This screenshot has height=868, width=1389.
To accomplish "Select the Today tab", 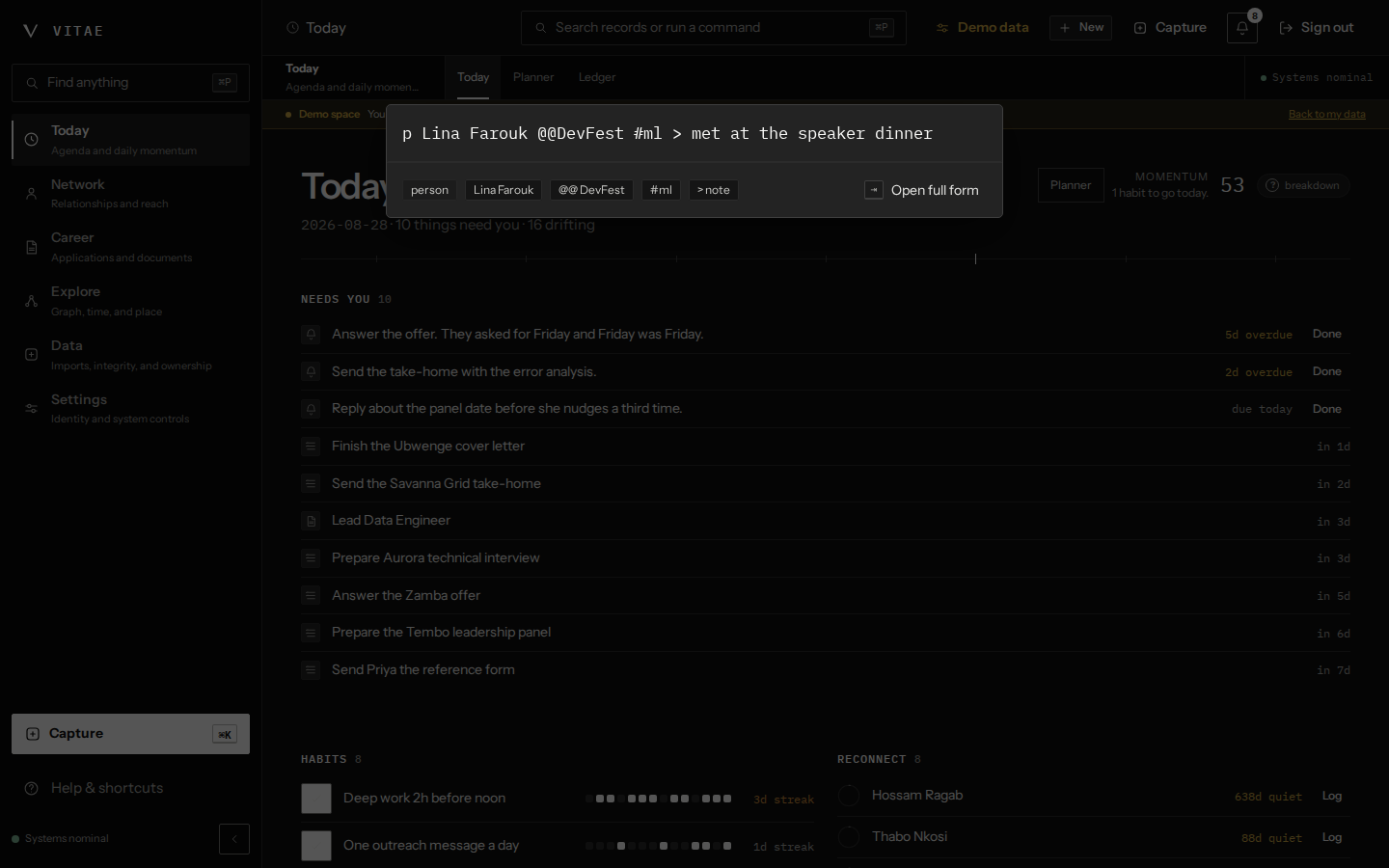I will (x=473, y=77).
